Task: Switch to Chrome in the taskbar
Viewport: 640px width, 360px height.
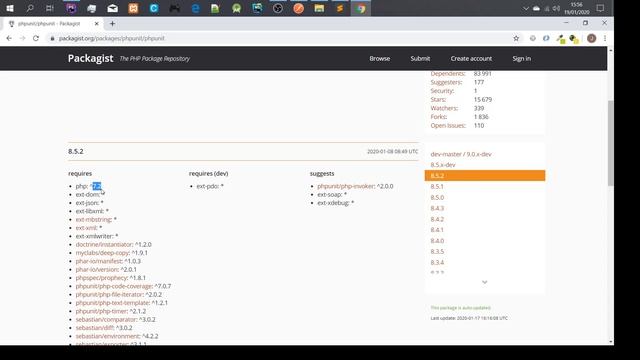Action: pyautogui.click(x=360, y=8)
